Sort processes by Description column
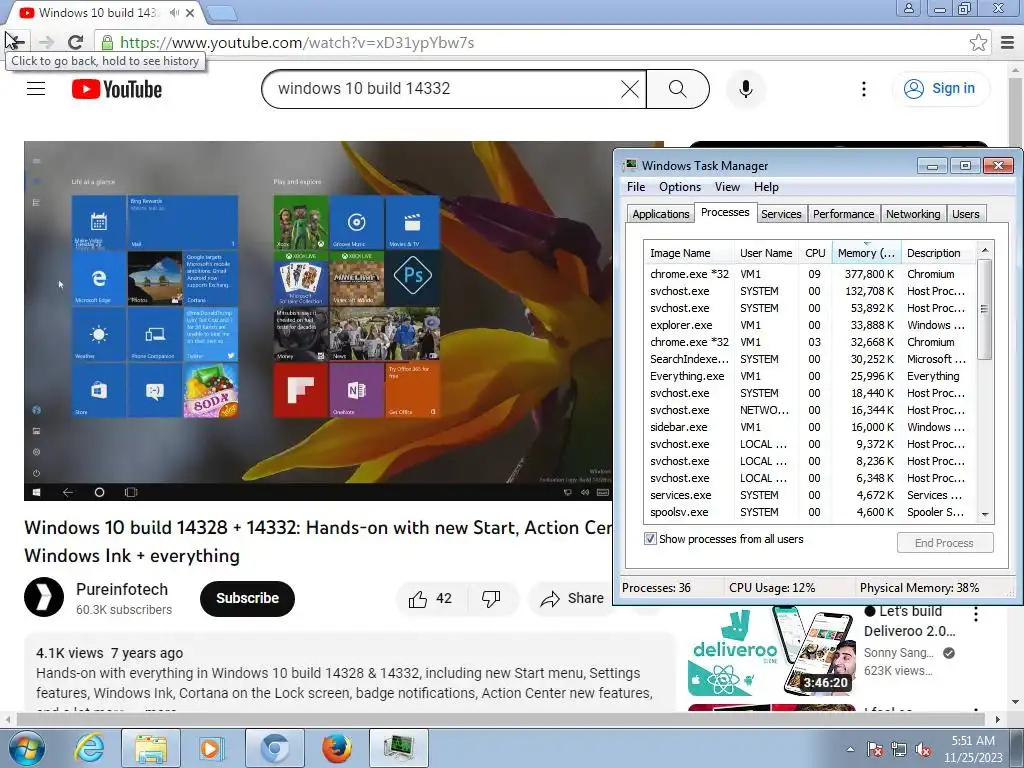The width and height of the screenshot is (1024, 768). [x=938, y=253]
